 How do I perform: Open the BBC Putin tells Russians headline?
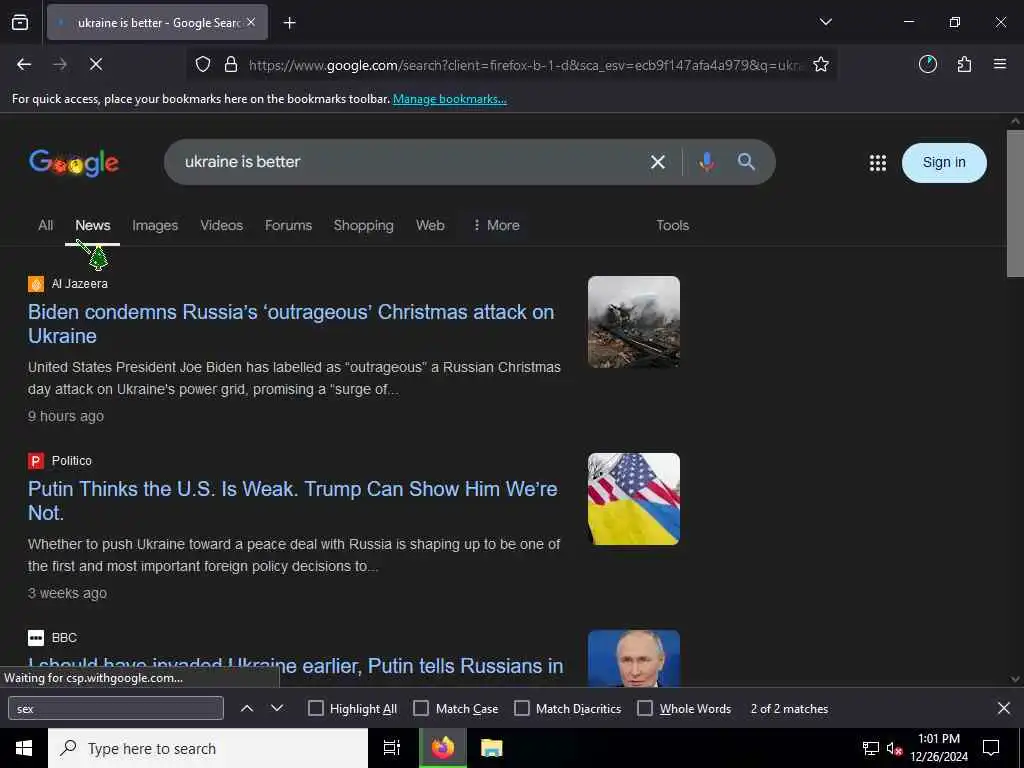[295, 668]
